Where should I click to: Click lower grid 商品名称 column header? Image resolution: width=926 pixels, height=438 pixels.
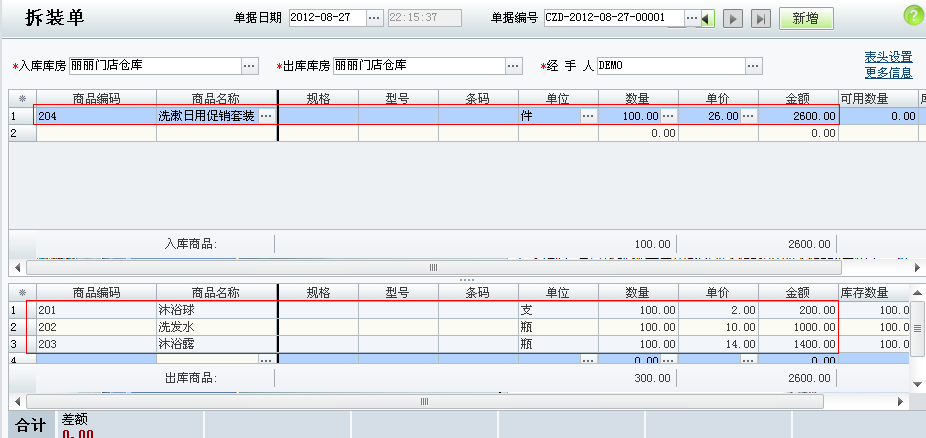[x=217, y=292]
